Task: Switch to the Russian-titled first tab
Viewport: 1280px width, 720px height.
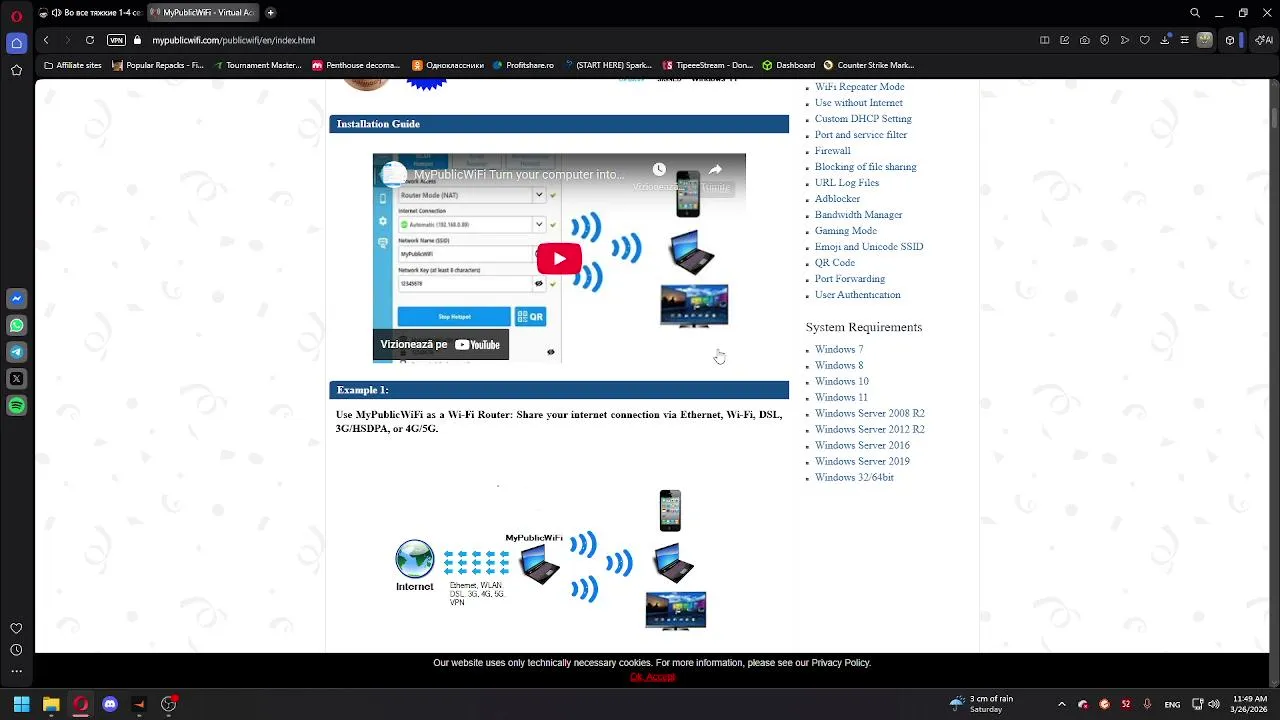Action: 89,13
